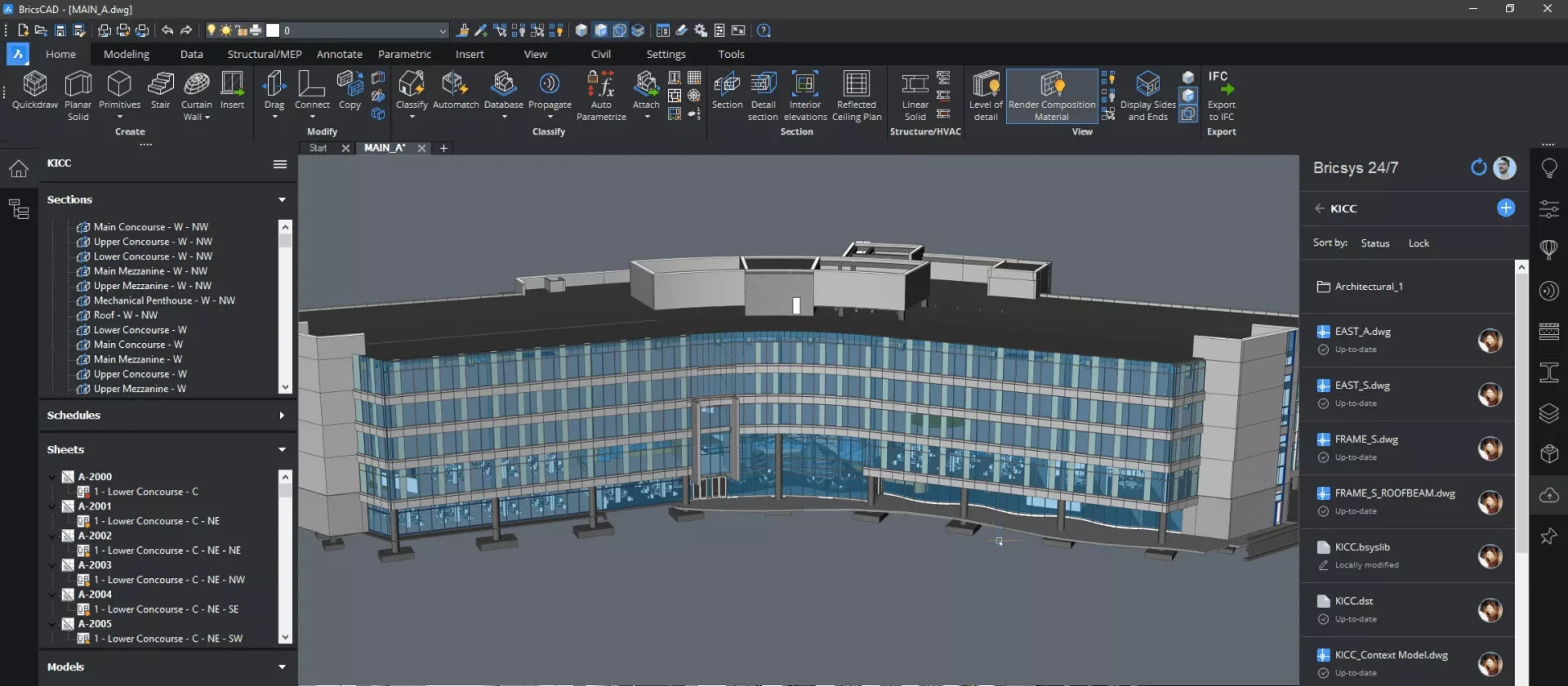This screenshot has height=686, width=1568.
Task: Toggle Display Sides and Ends
Action: coord(1147,94)
